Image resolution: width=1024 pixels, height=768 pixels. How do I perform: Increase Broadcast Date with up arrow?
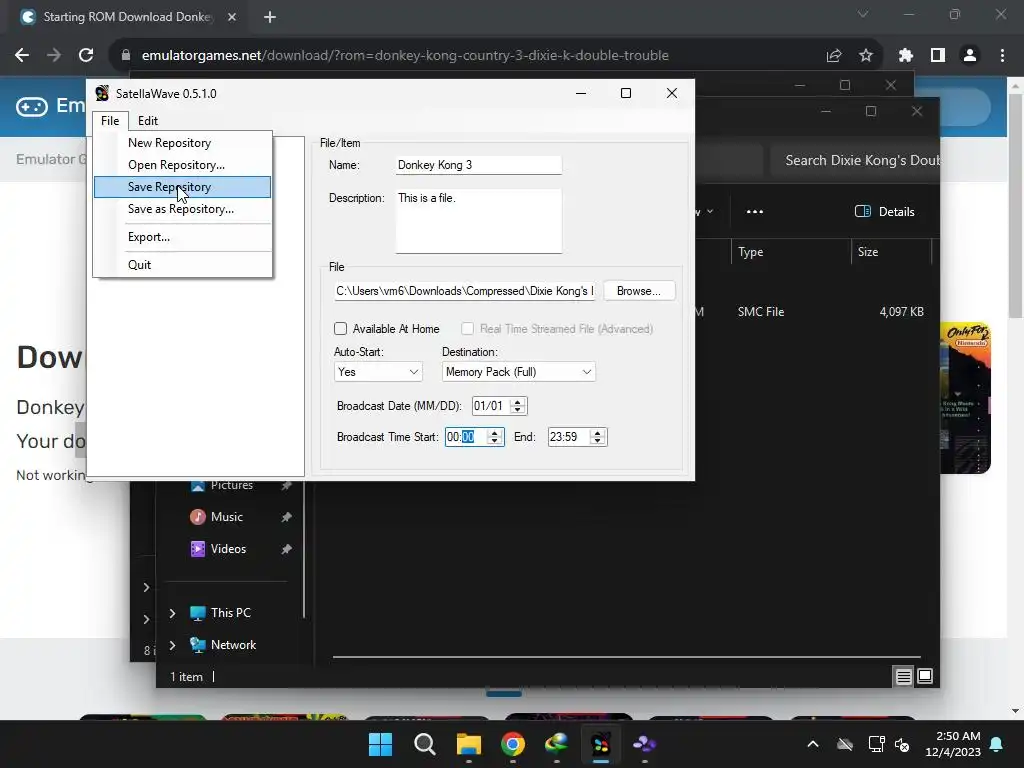pyautogui.click(x=518, y=402)
